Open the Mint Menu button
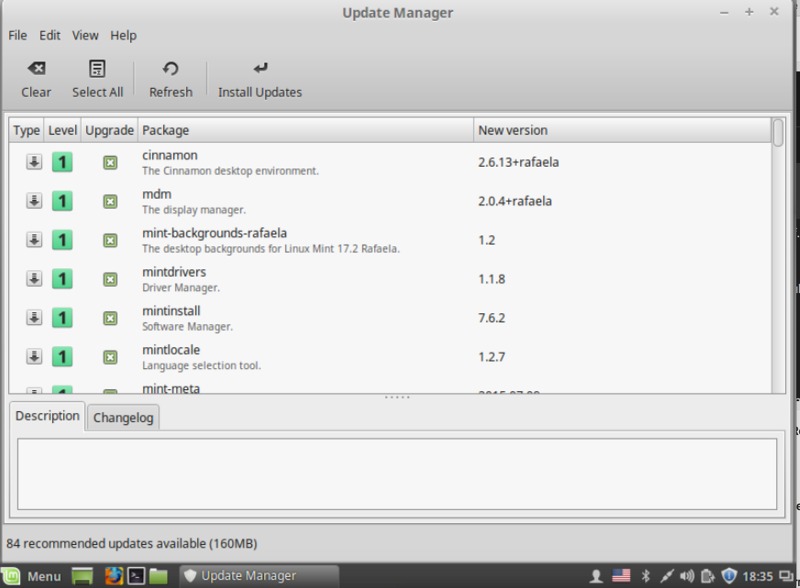This screenshot has width=800, height=588. pos(34,576)
